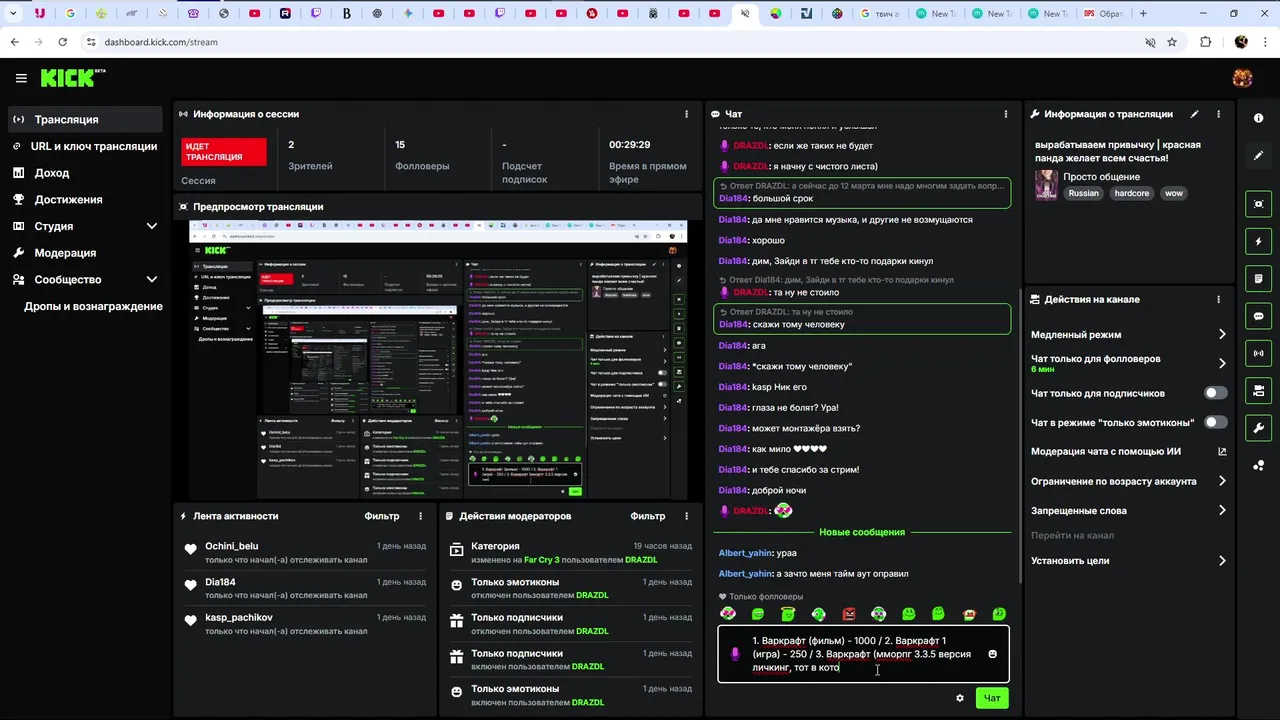The height and width of the screenshot is (720, 1280).
Task: Click the KICK logo
Action: (x=72, y=78)
